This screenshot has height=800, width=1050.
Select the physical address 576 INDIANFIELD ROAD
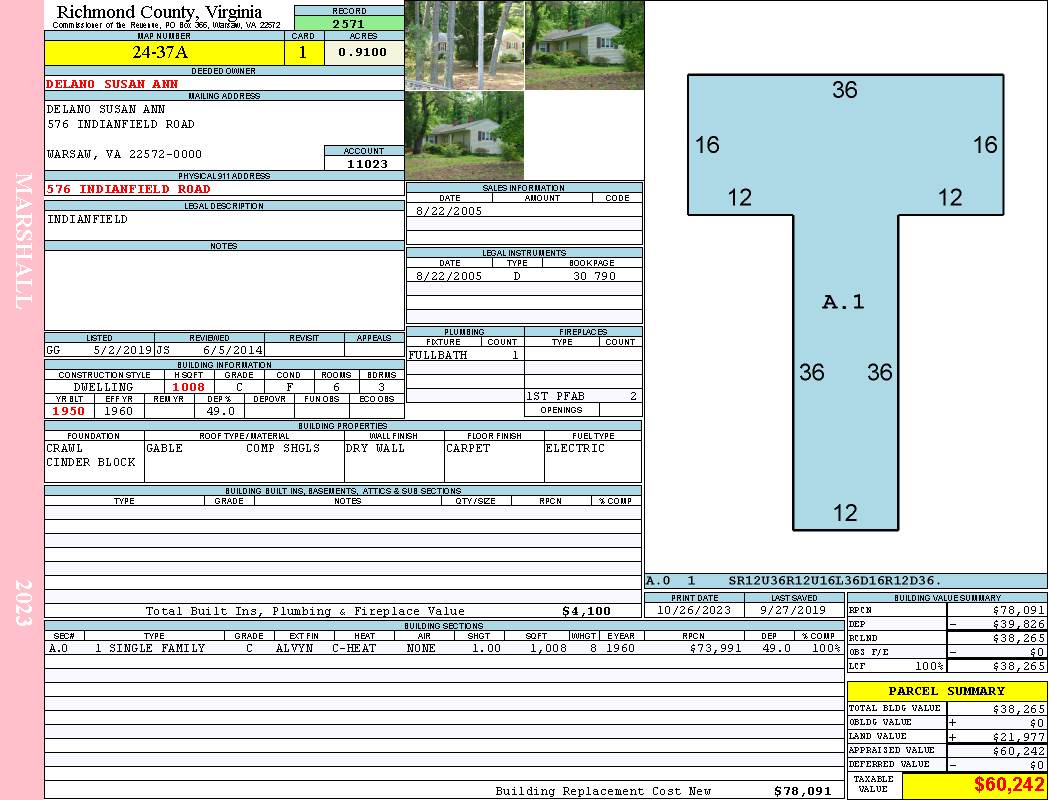coord(129,189)
